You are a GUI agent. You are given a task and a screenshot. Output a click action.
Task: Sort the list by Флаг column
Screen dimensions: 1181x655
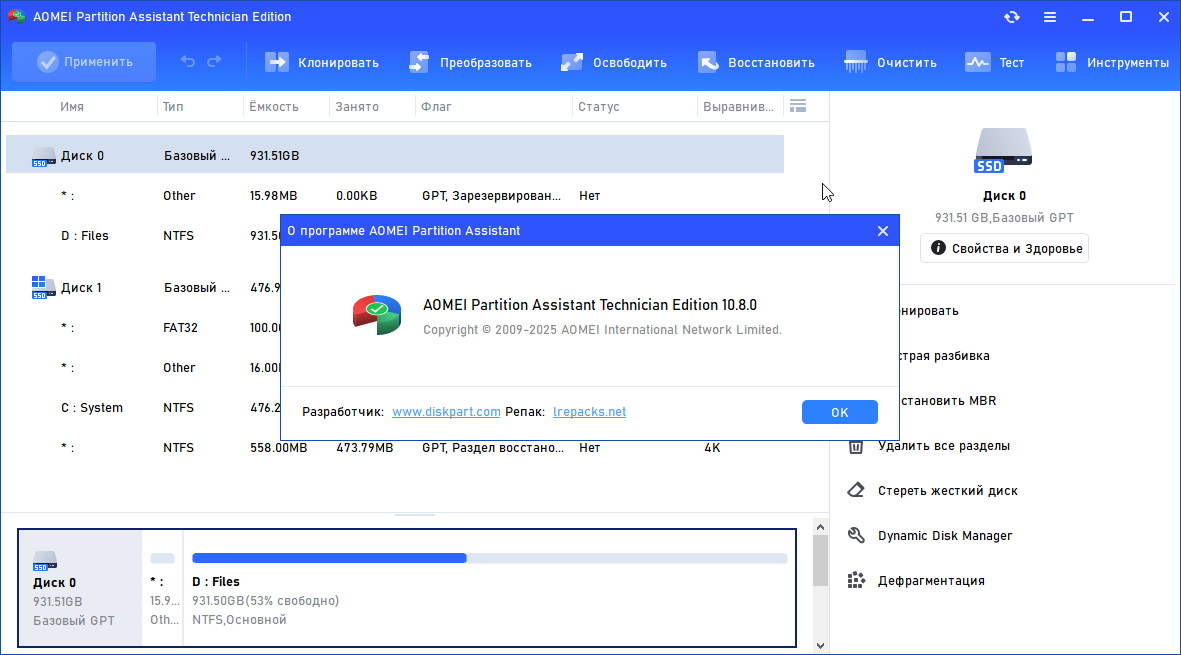click(x=436, y=107)
